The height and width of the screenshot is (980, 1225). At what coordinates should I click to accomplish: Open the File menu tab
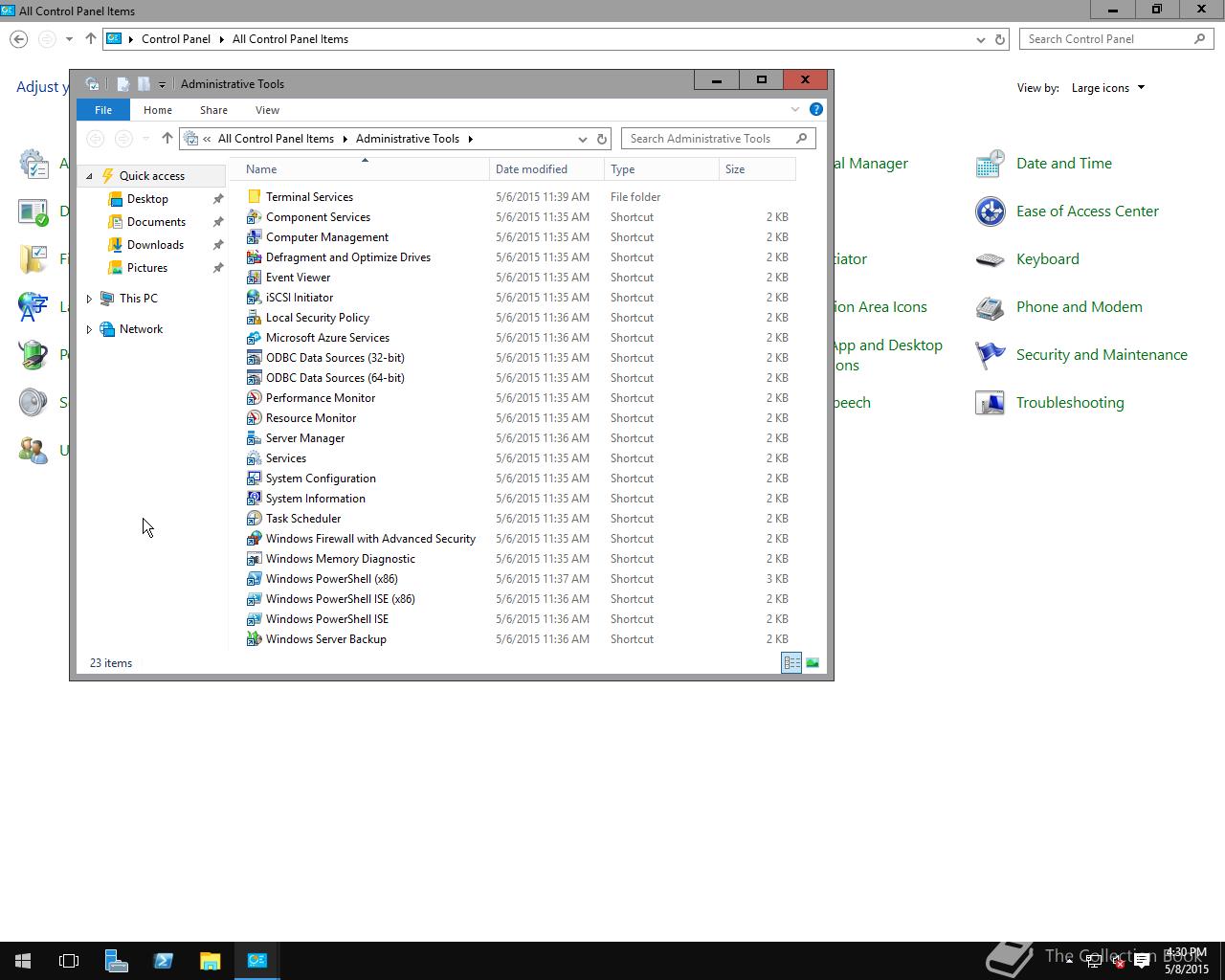[103, 110]
